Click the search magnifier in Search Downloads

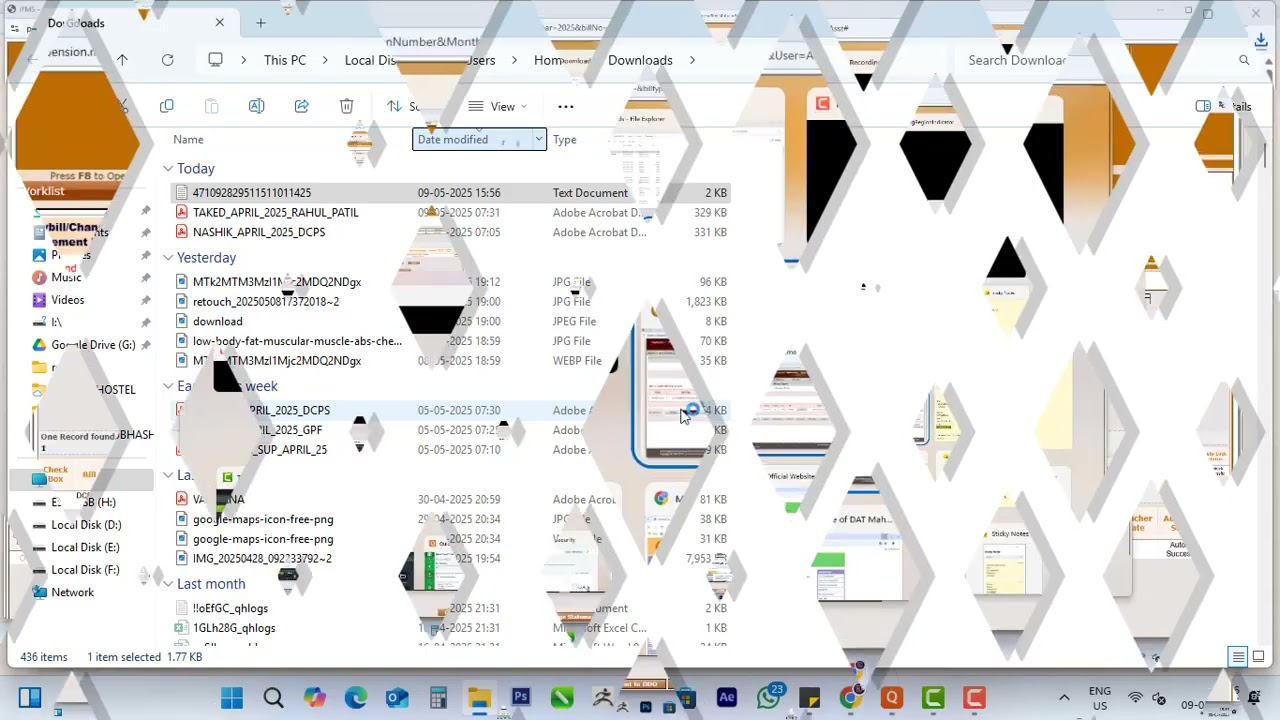[x=1244, y=60]
